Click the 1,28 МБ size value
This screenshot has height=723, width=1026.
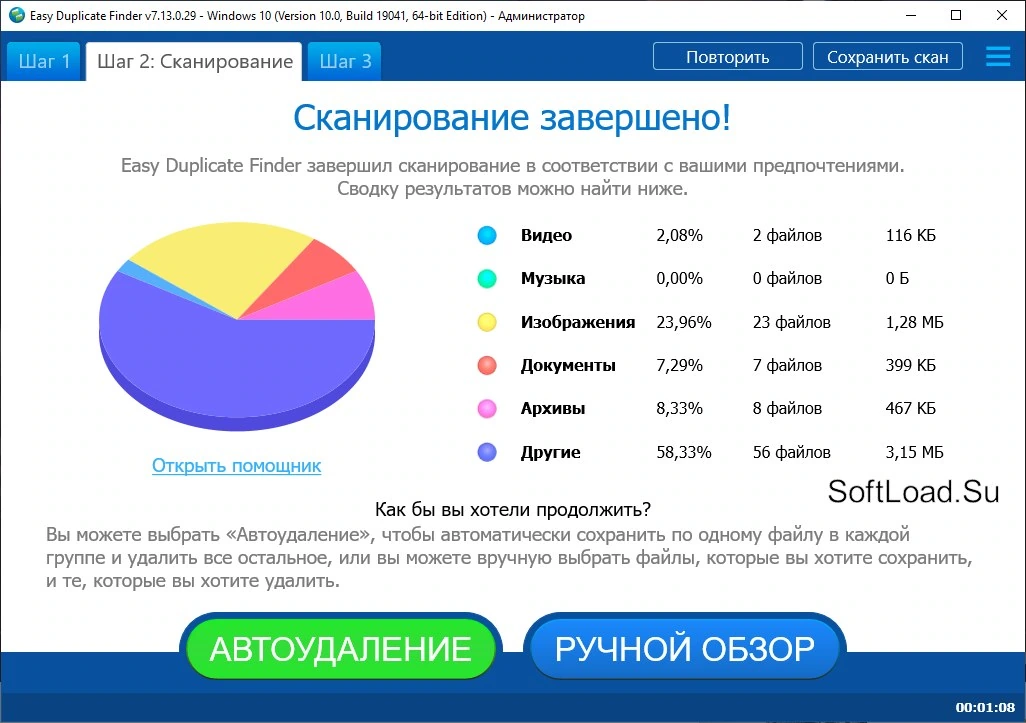[x=915, y=322]
